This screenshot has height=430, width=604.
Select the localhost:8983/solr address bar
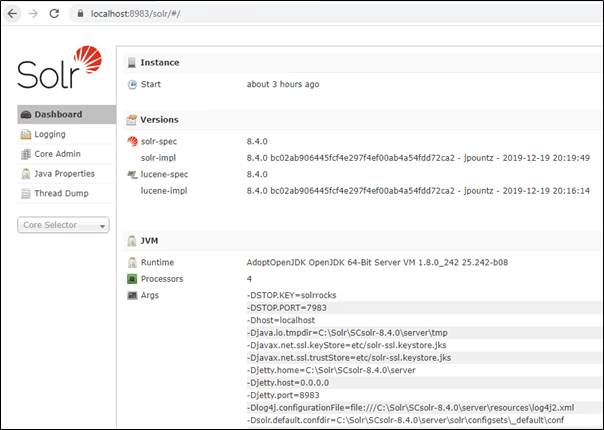point(335,14)
